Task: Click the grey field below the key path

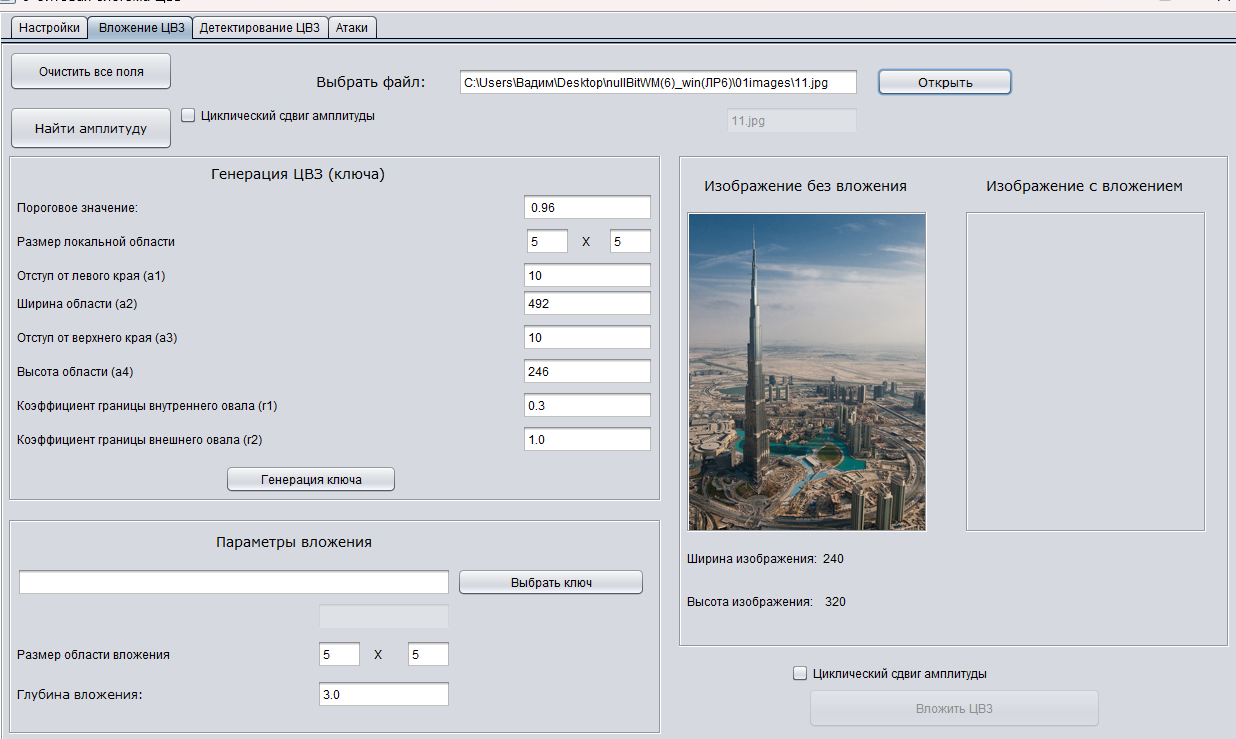Action: point(384,616)
